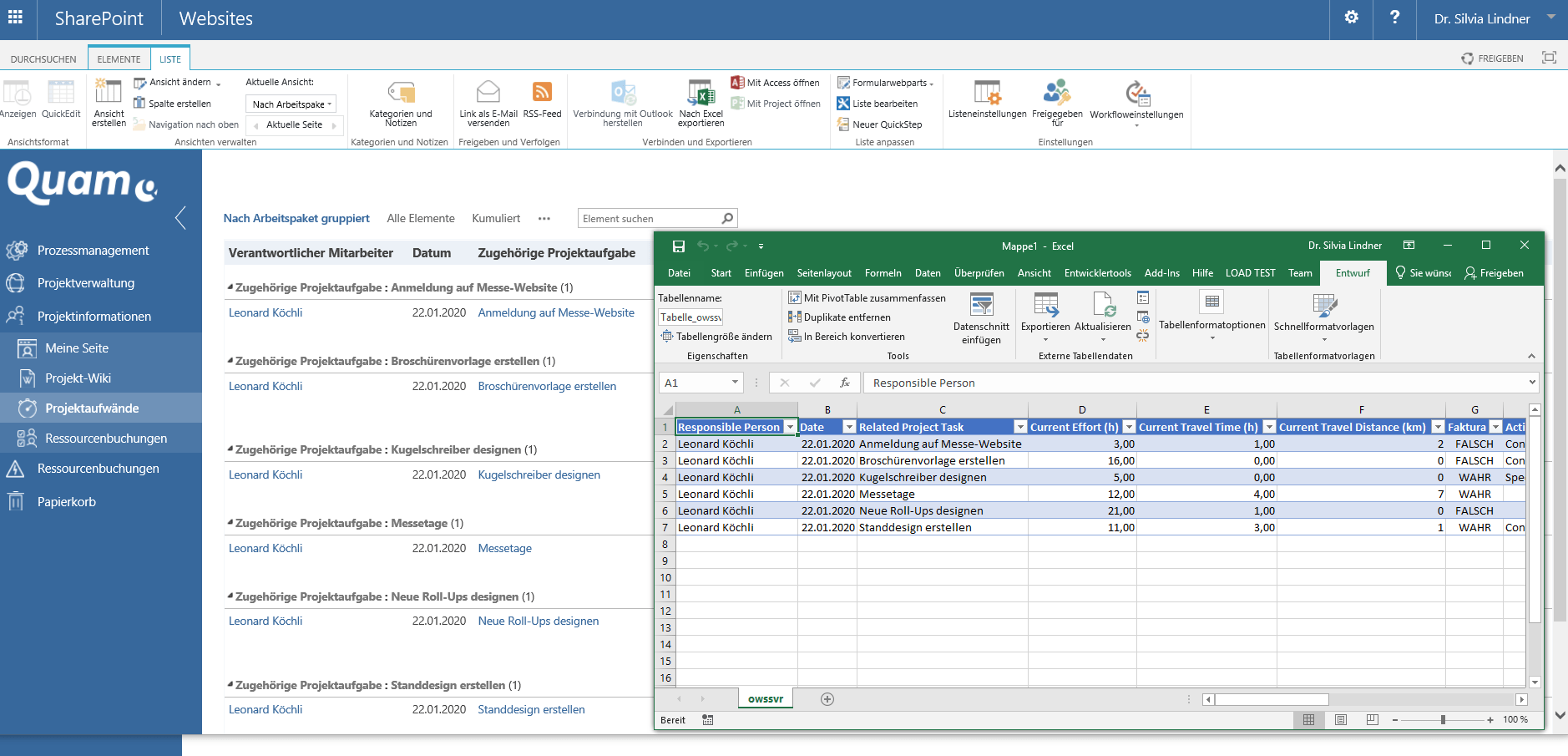Toggle page break preview in status bar
The width and height of the screenshot is (1568, 756).
click(1370, 719)
